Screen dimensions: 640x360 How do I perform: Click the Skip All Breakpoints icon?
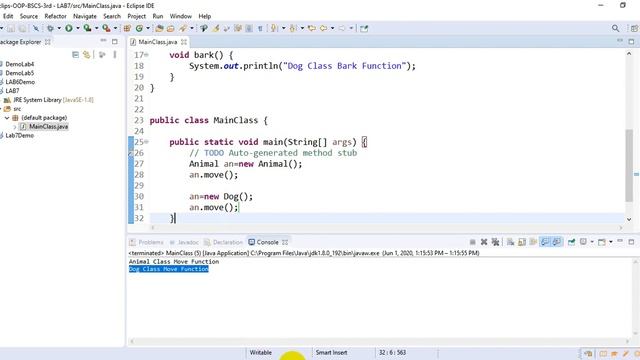(x=36, y=28)
